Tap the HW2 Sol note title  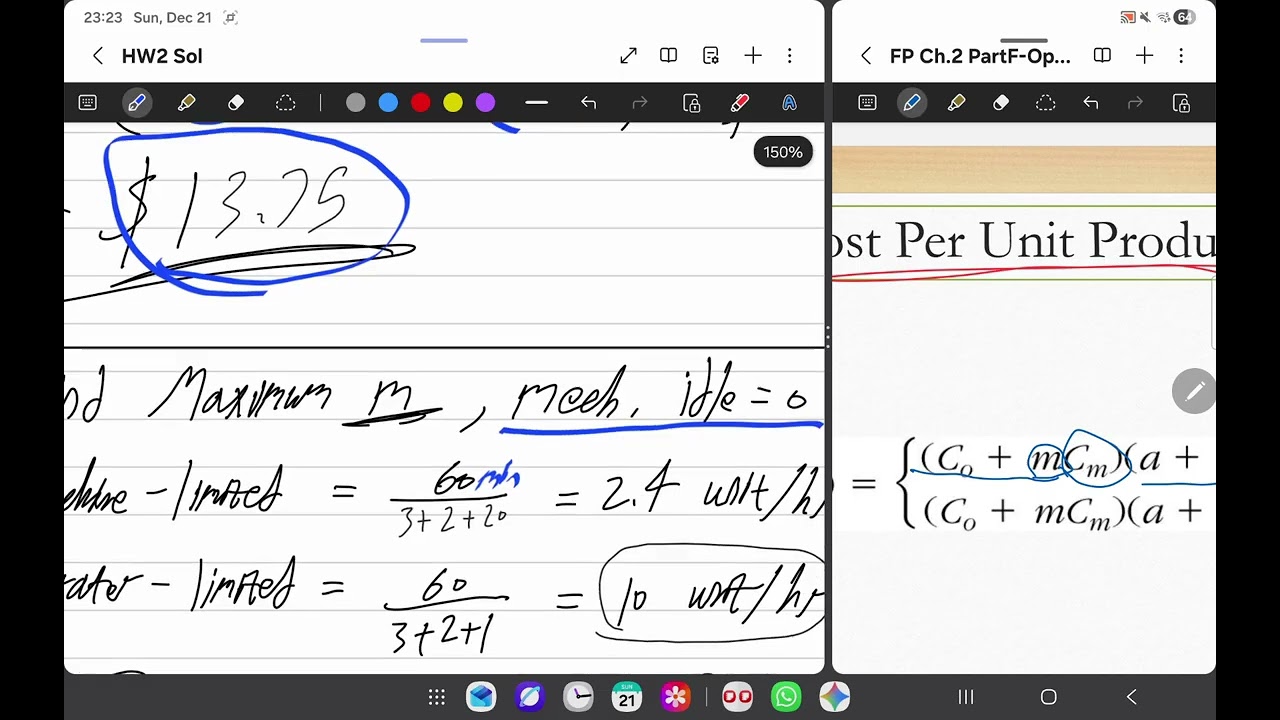click(162, 56)
